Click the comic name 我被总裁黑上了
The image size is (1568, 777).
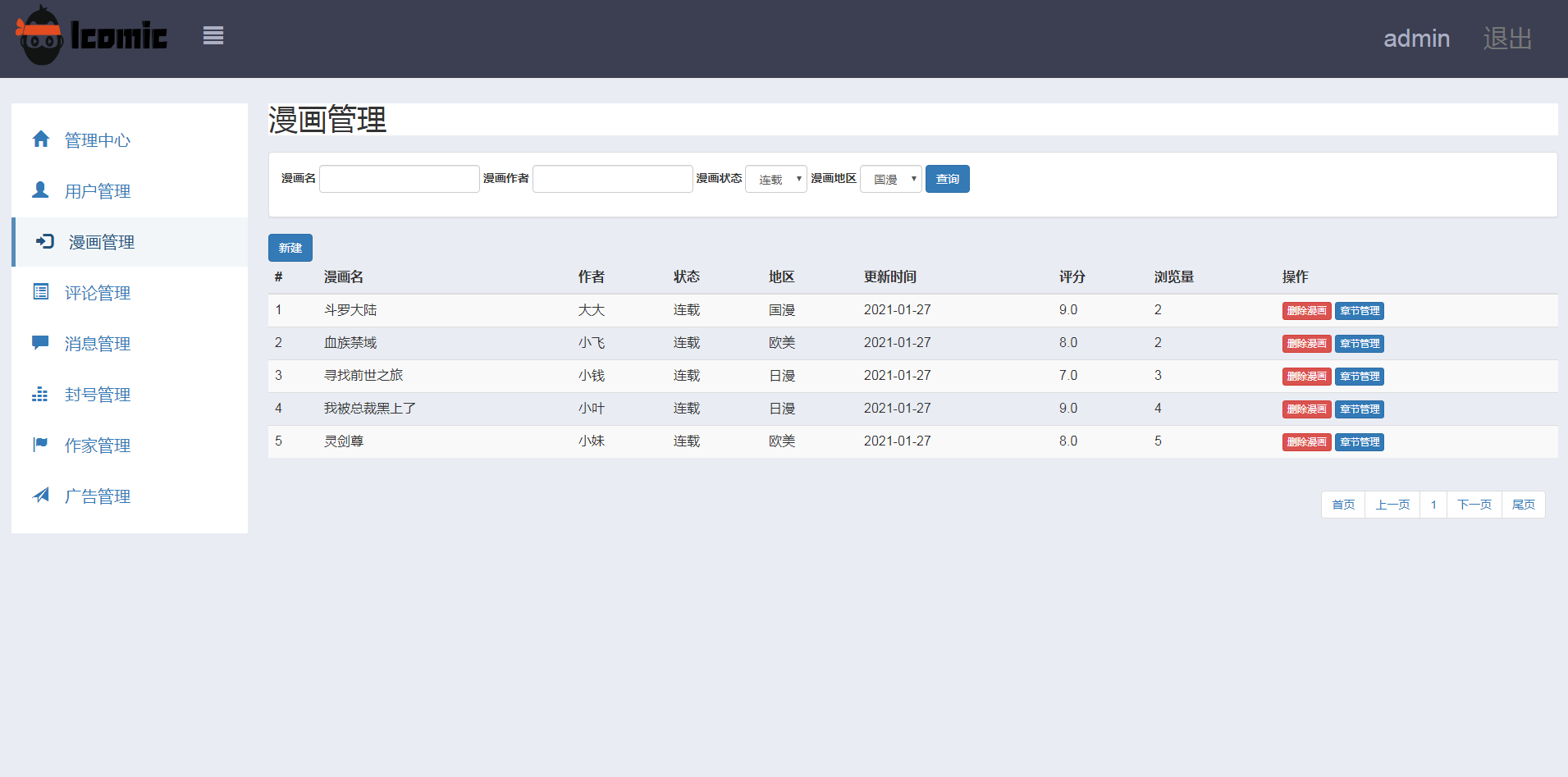point(370,409)
